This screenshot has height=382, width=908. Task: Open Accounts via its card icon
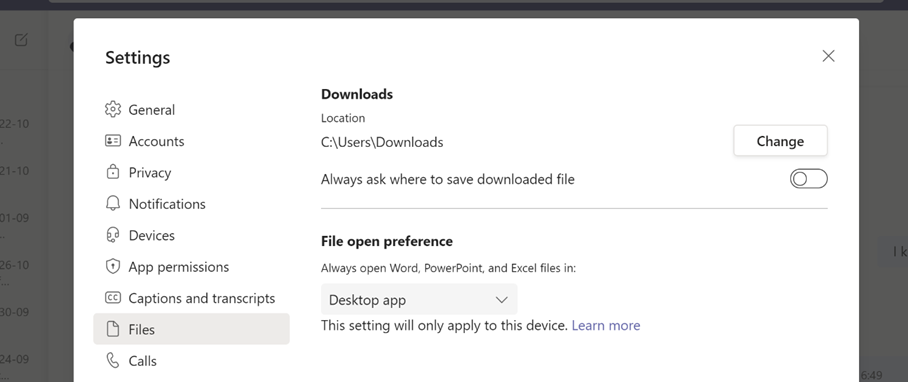[x=112, y=141]
